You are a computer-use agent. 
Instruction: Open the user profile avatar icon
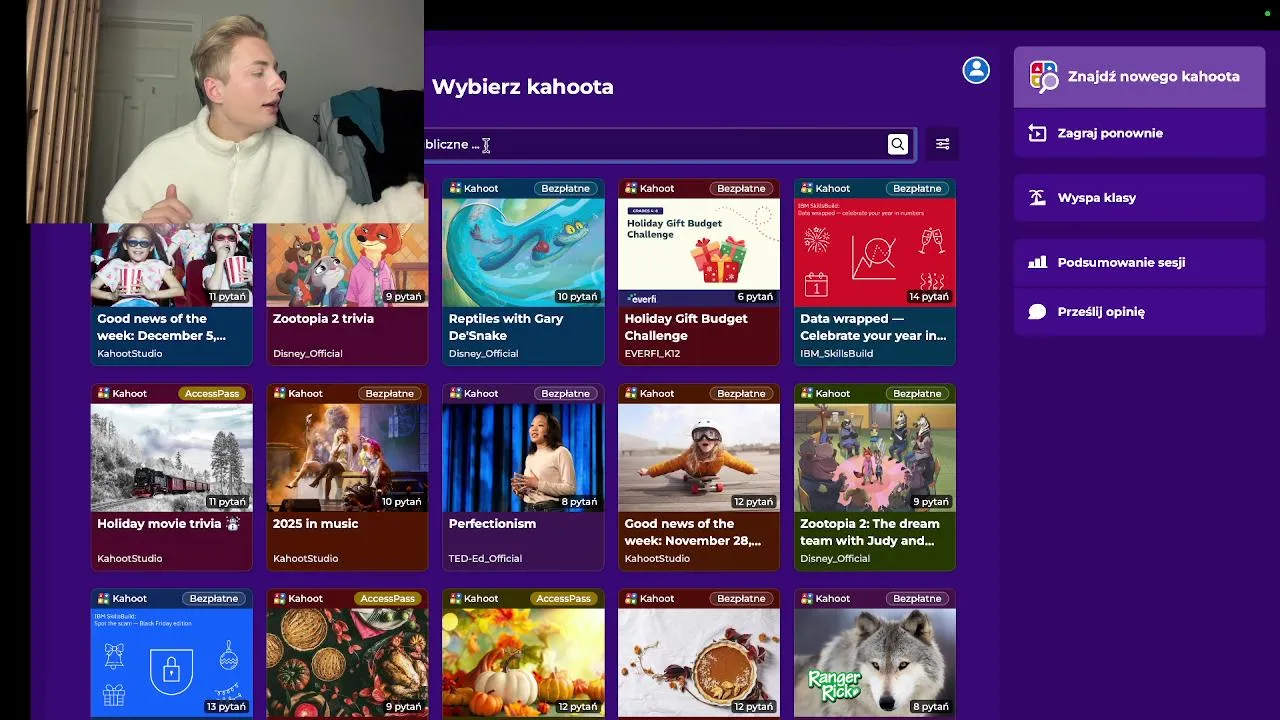coord(976,70)
